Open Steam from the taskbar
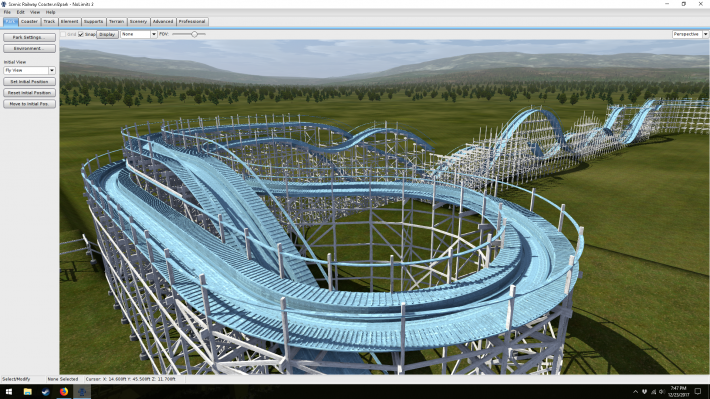 (x=46, y=392)
